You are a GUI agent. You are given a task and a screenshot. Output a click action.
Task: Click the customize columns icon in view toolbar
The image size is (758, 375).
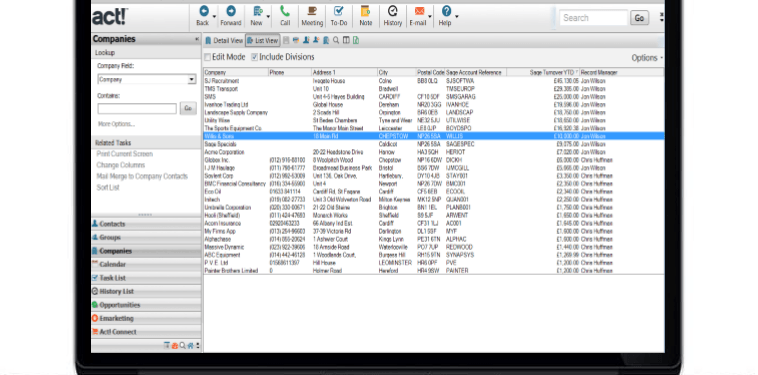[346, 41]
